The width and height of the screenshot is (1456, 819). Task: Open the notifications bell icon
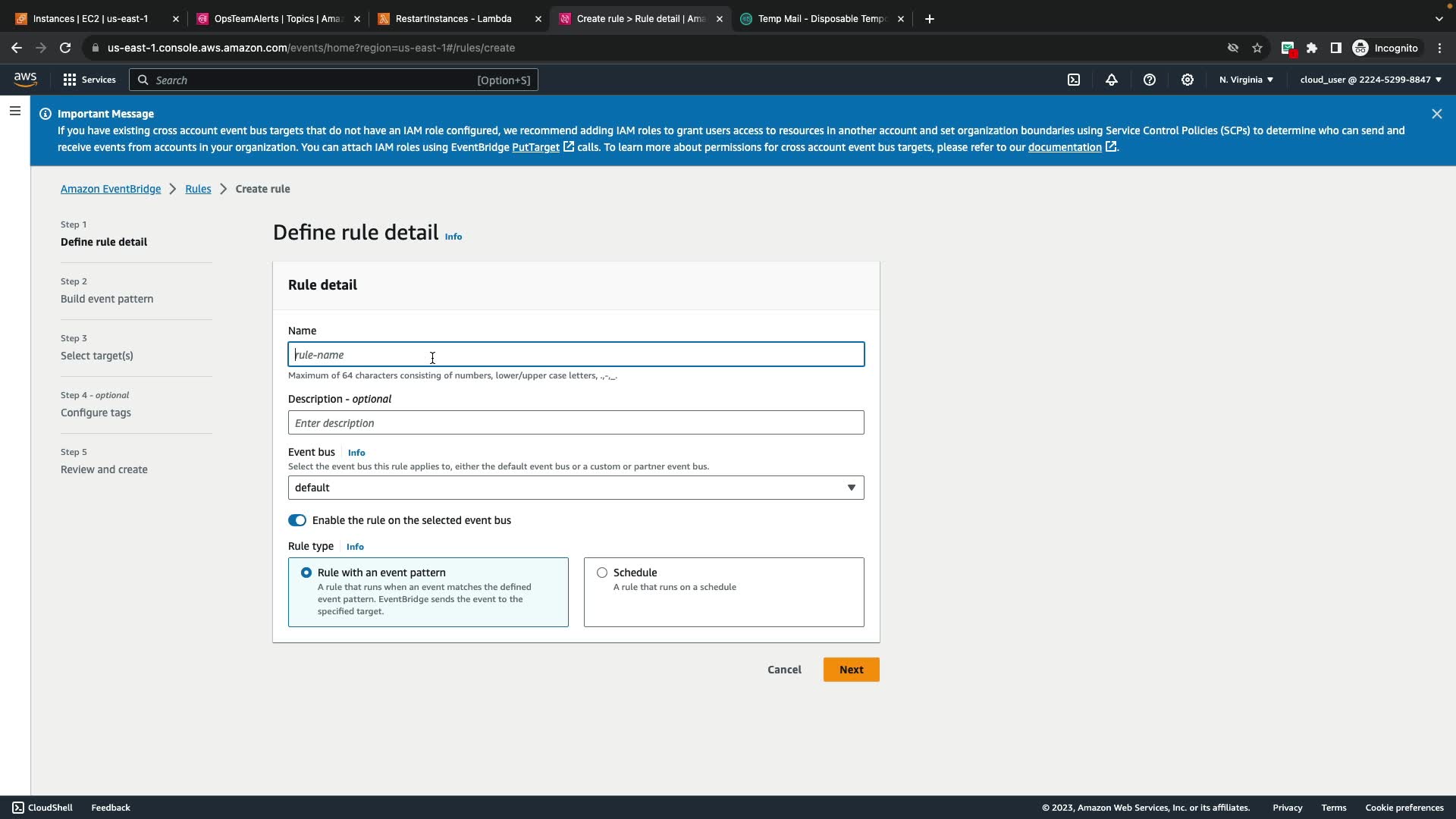point(1112,80)
